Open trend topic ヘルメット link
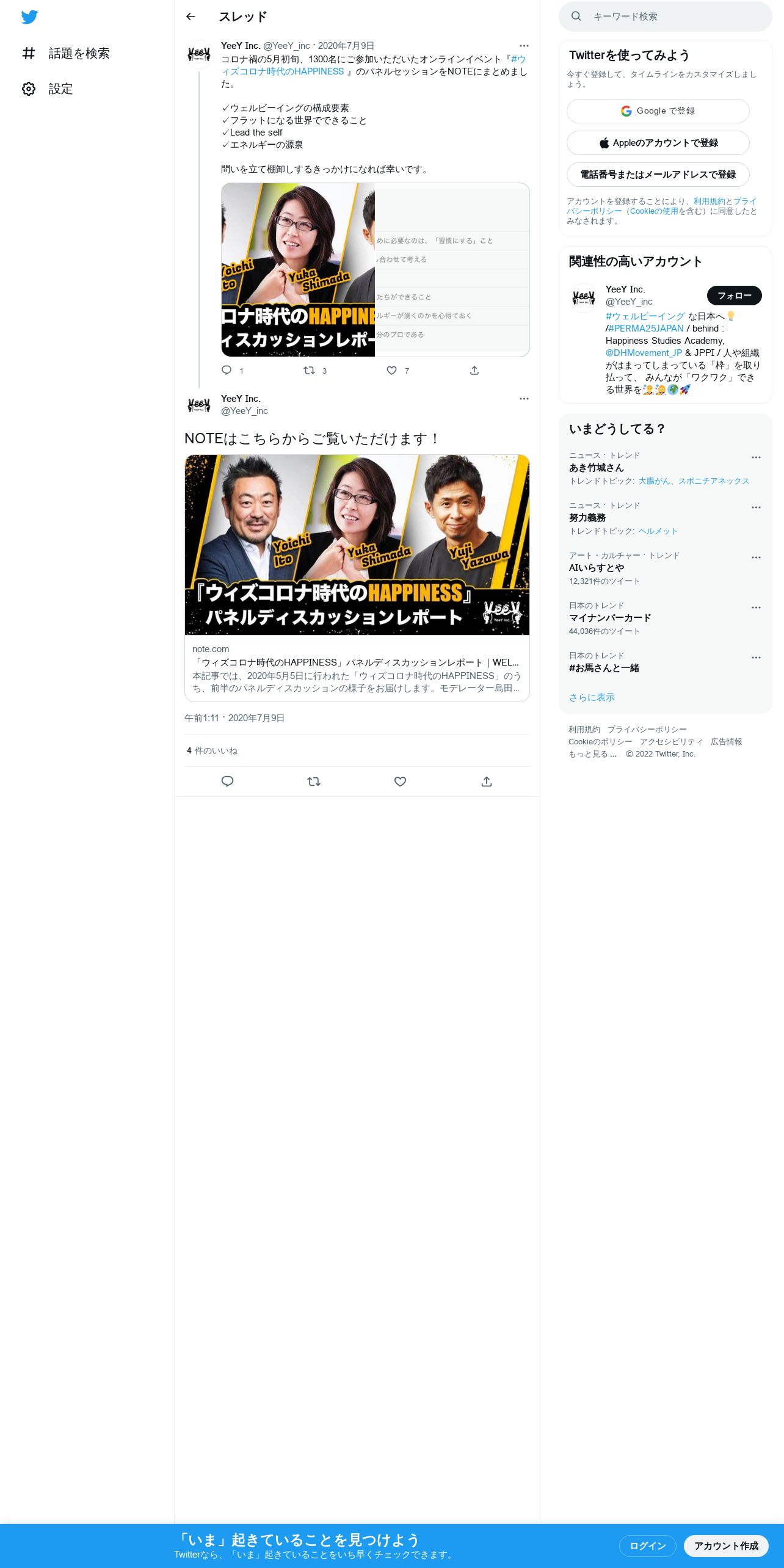Screen dimensions: 784x1568 658,531
